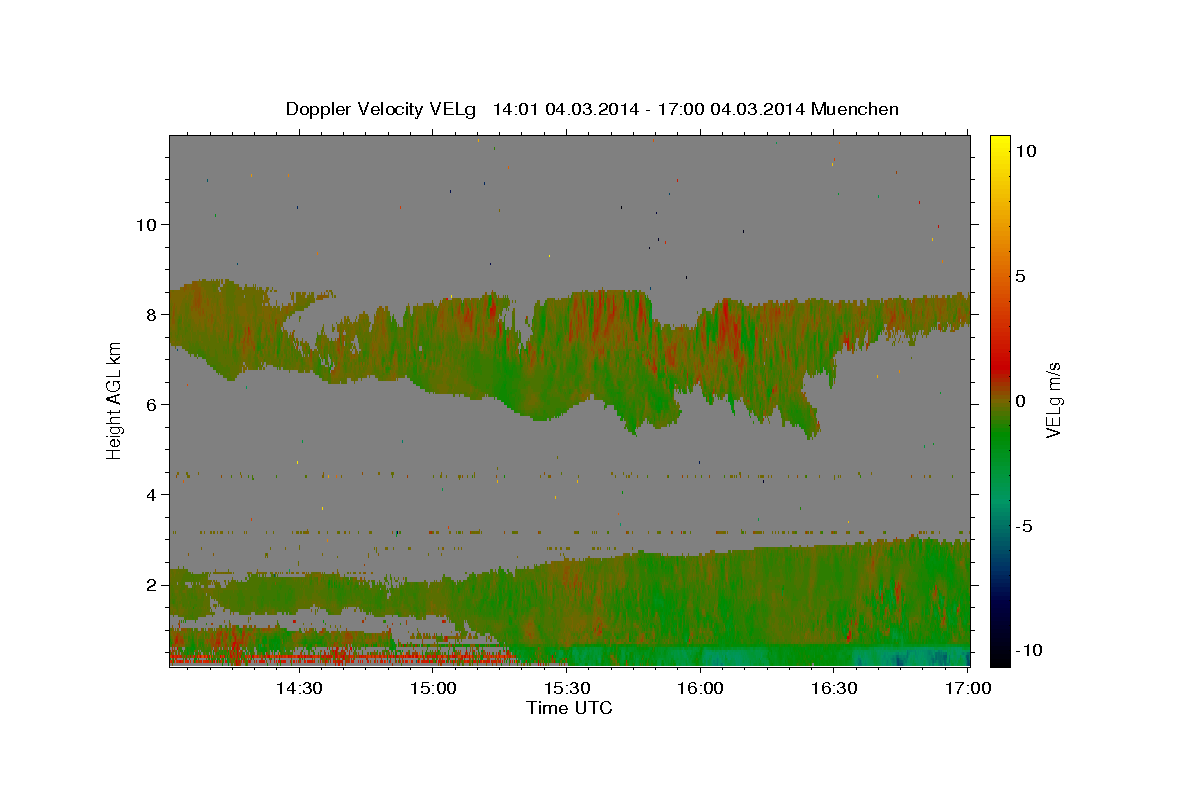Click the height axis label 10
This screenshot has width=1200, height=800.
146,224
